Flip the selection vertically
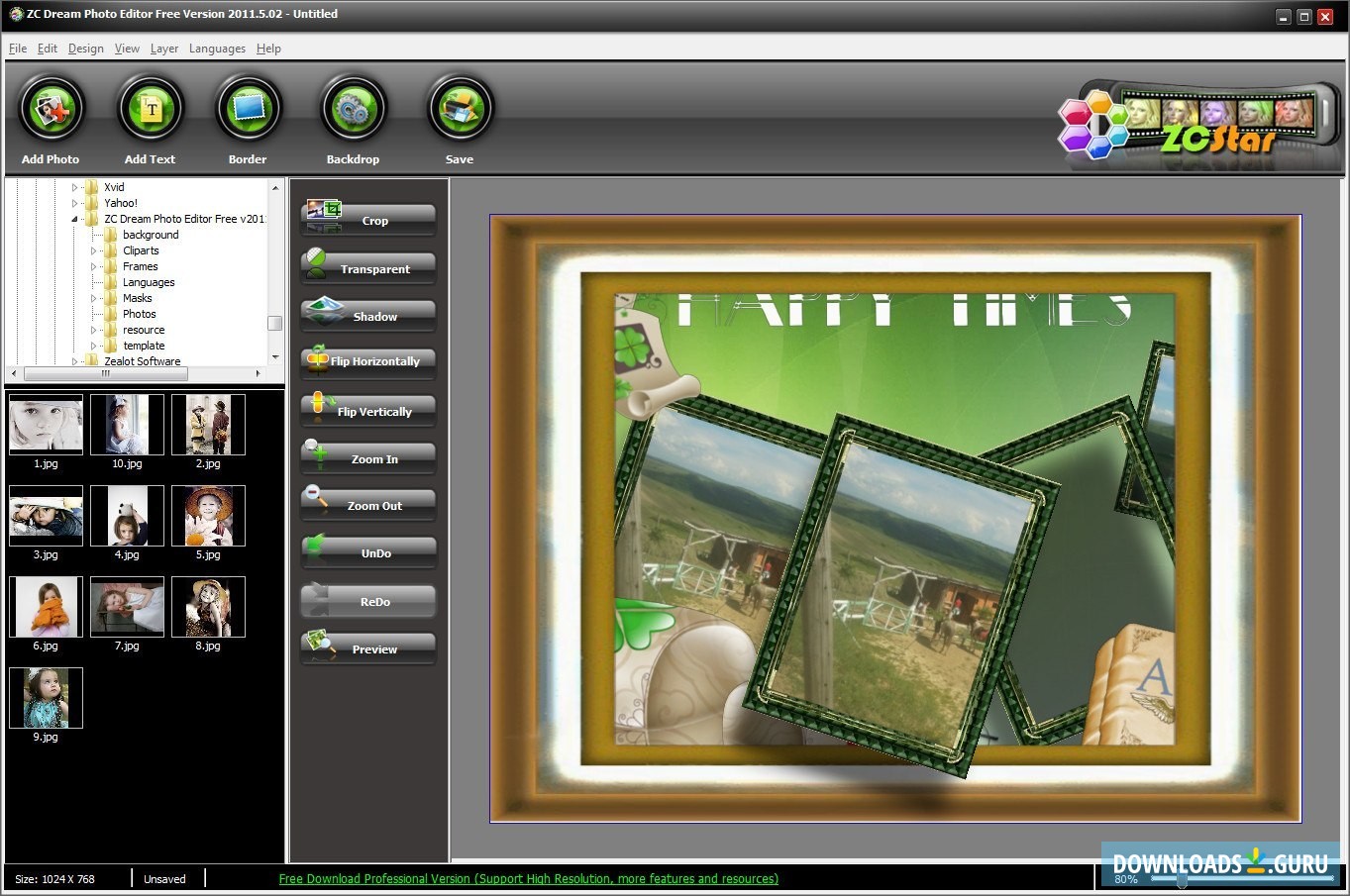Screen dimensions: 1350x896 (x=368, y=410)
